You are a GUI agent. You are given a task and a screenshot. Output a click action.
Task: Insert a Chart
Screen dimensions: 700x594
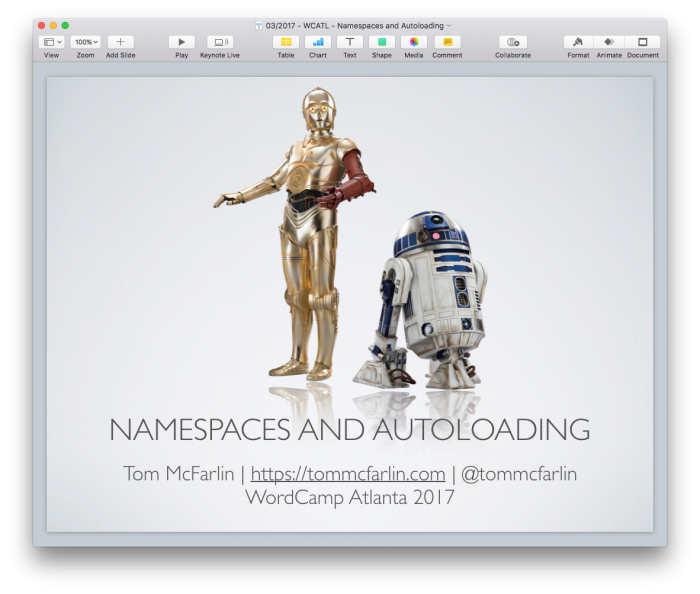[x=318, y=42]
